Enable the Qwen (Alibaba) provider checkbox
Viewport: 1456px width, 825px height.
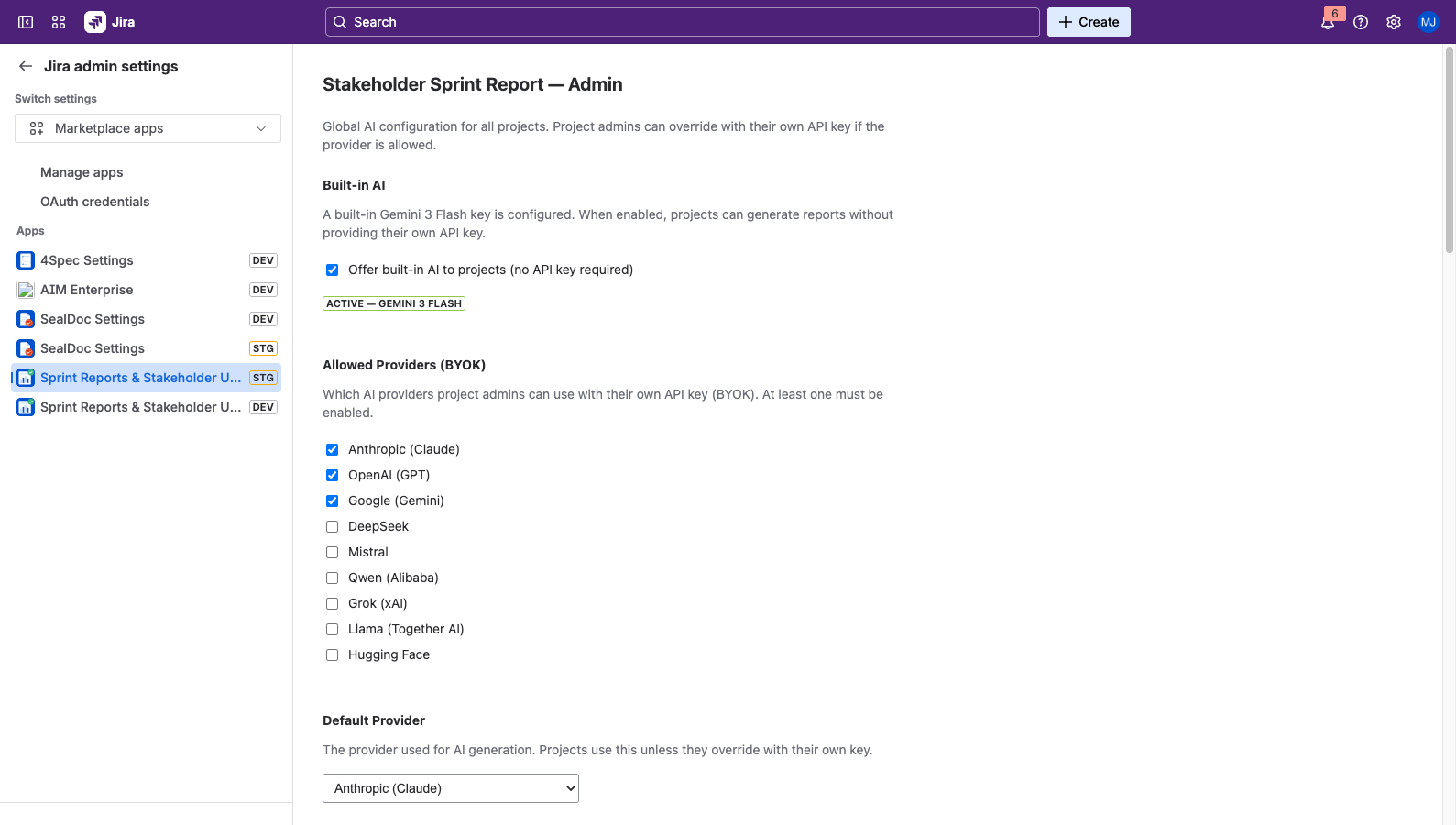coord(332,577)
